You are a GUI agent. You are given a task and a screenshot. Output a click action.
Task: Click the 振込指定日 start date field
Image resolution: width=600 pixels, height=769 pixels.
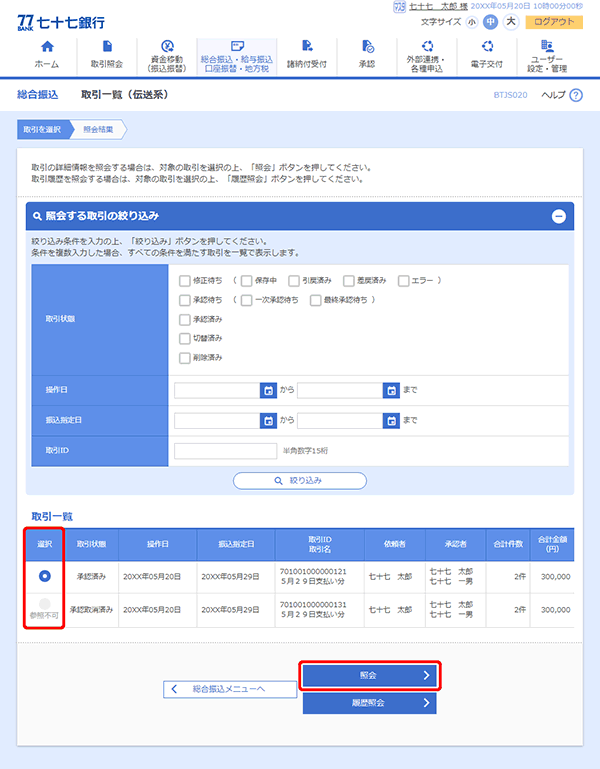(217, 421)
